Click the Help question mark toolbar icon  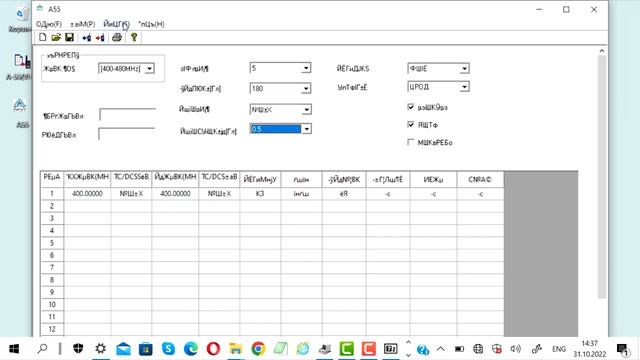(134, 38)
